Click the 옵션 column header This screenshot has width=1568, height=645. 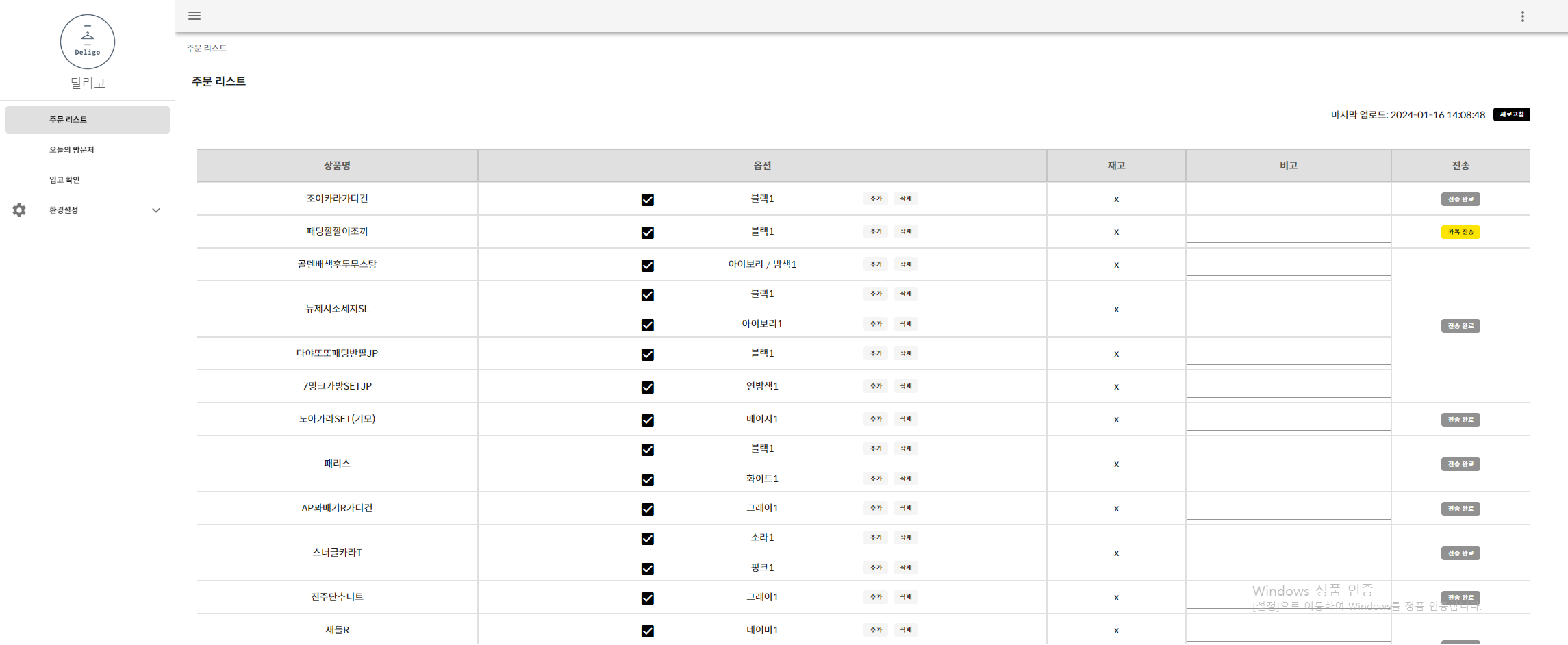pyautogui.click(x=762, y=166)
